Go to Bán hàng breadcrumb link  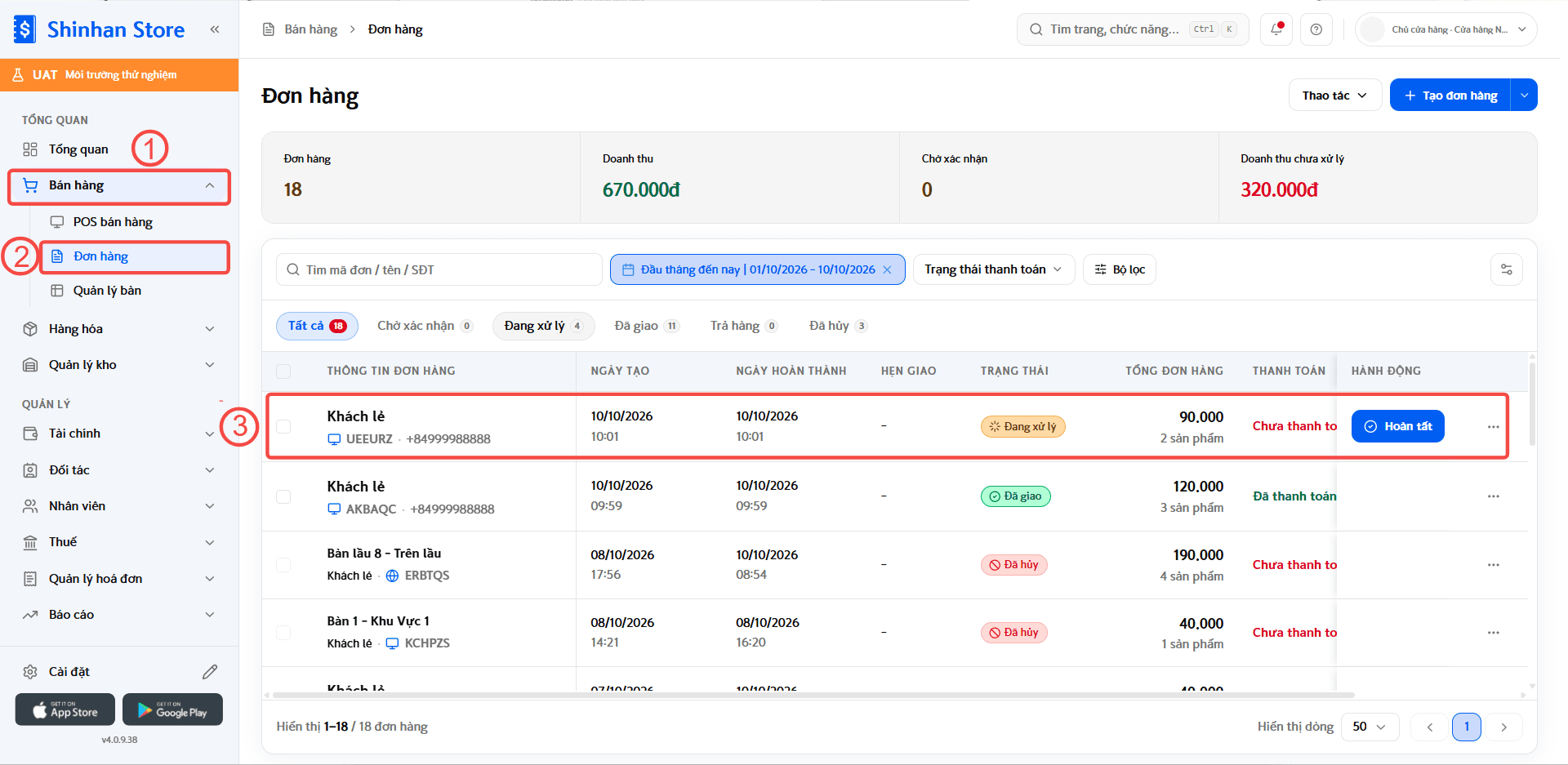click(310, 29)
